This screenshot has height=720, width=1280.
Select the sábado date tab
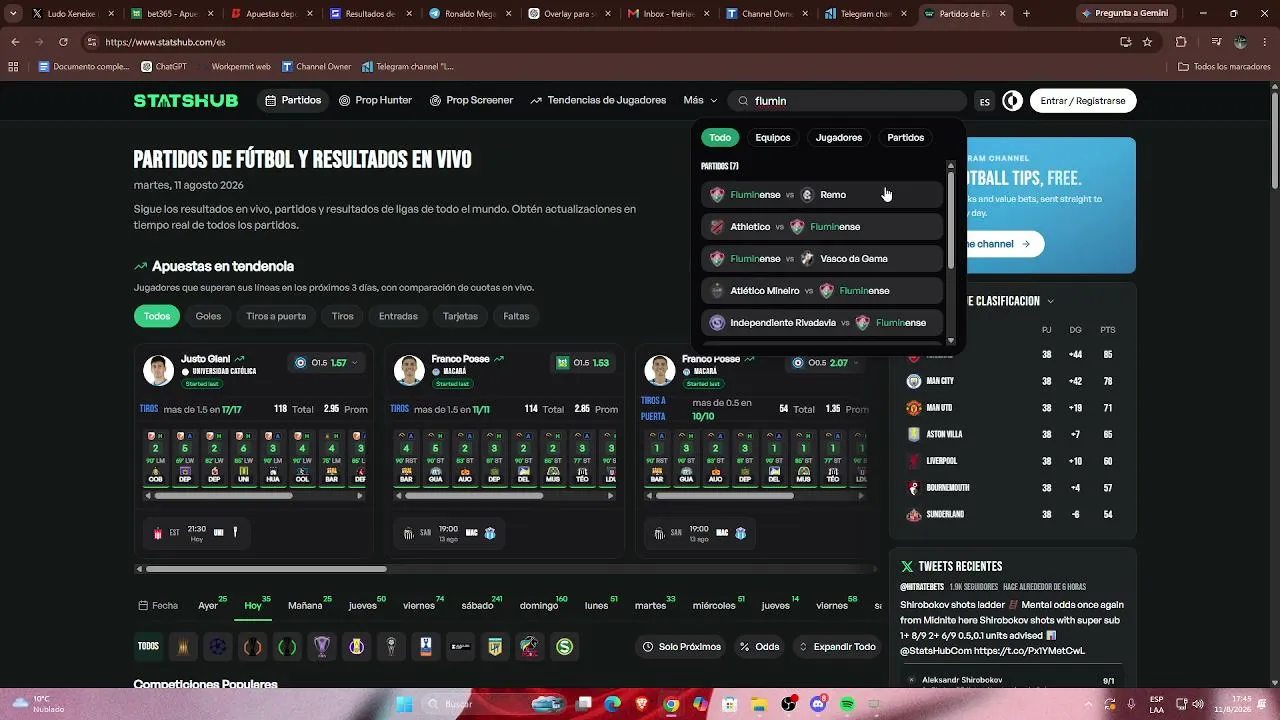pos(478,606)
